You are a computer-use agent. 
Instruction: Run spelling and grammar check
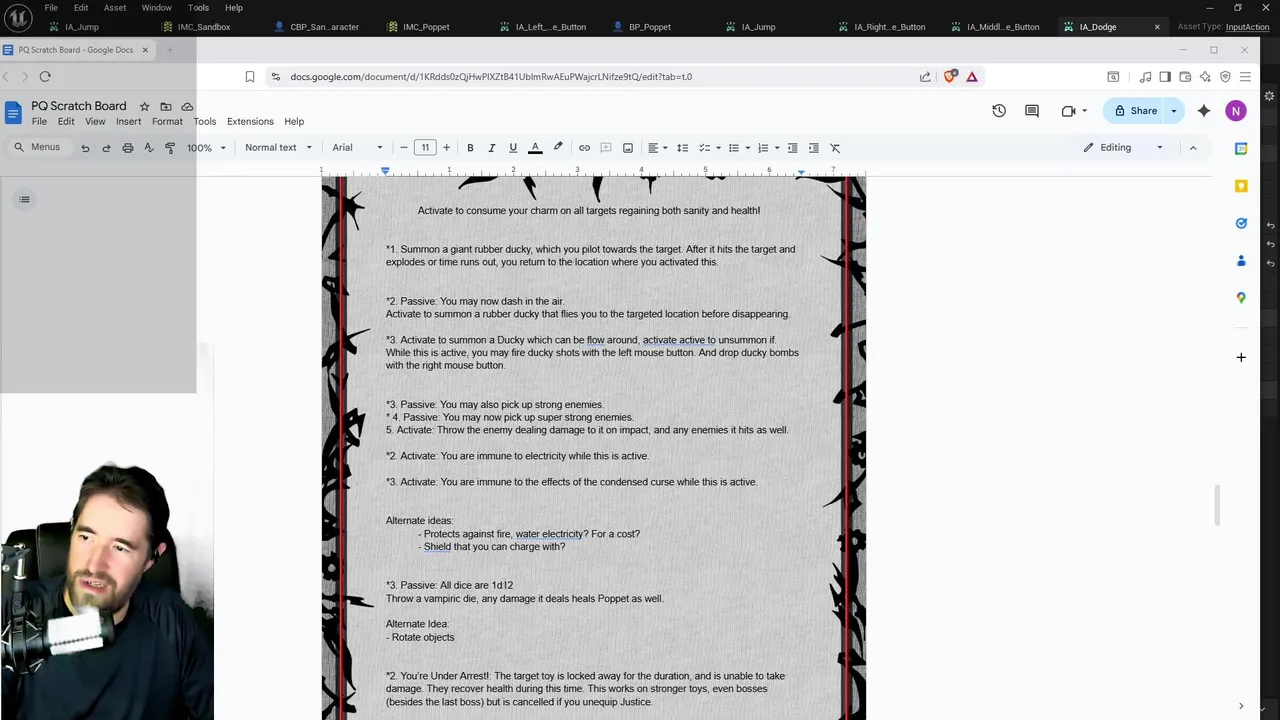point(149,148)
